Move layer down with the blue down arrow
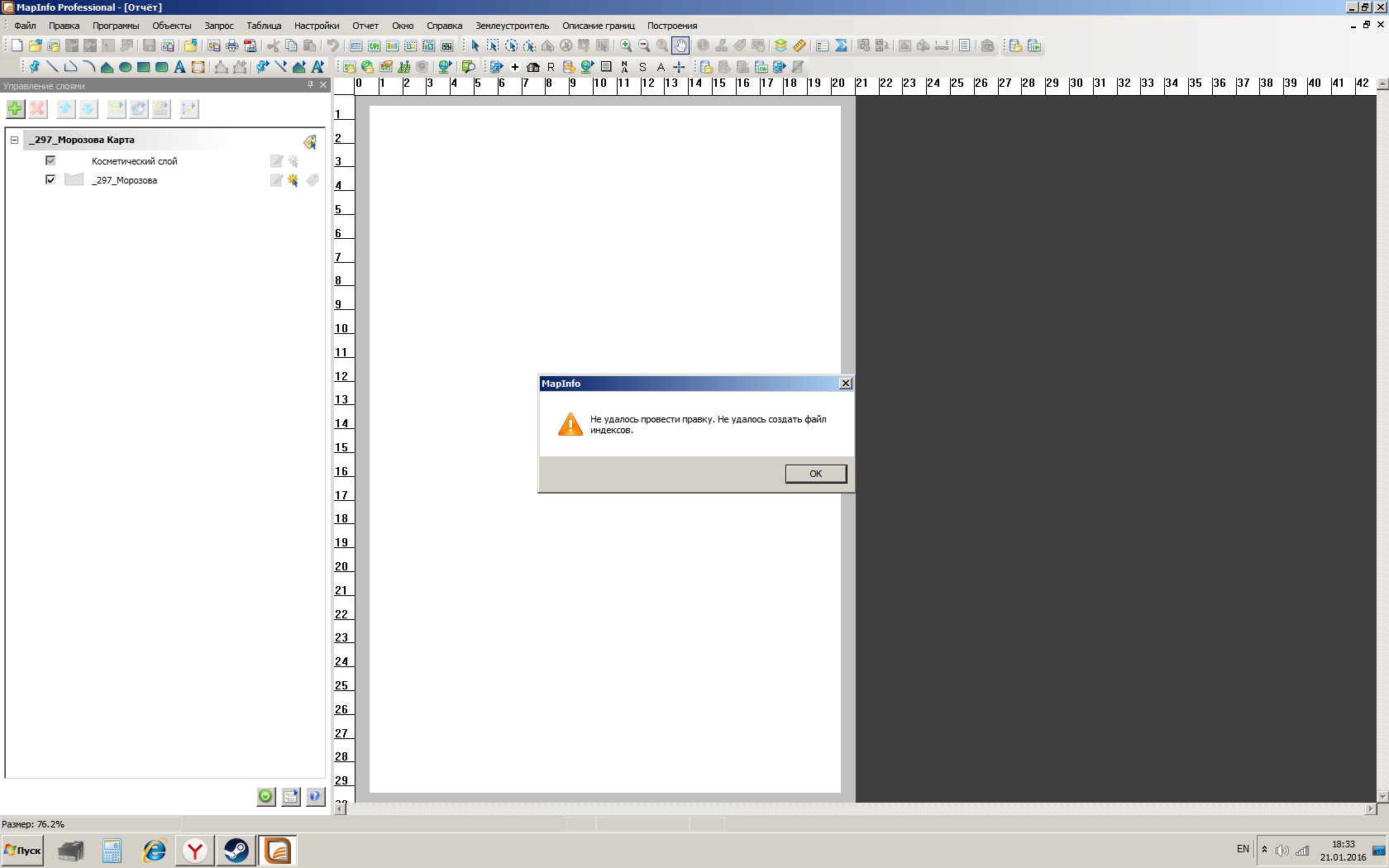 [88, 108]
